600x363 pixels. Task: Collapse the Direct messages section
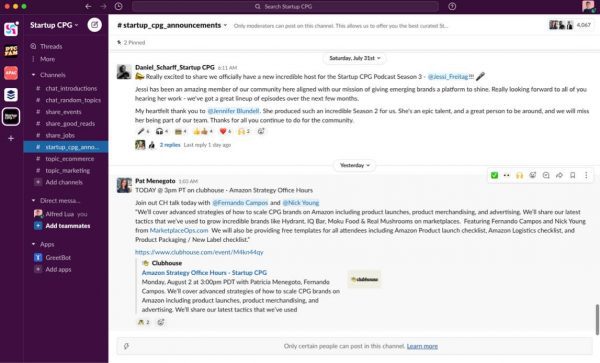tap(33, 200)
